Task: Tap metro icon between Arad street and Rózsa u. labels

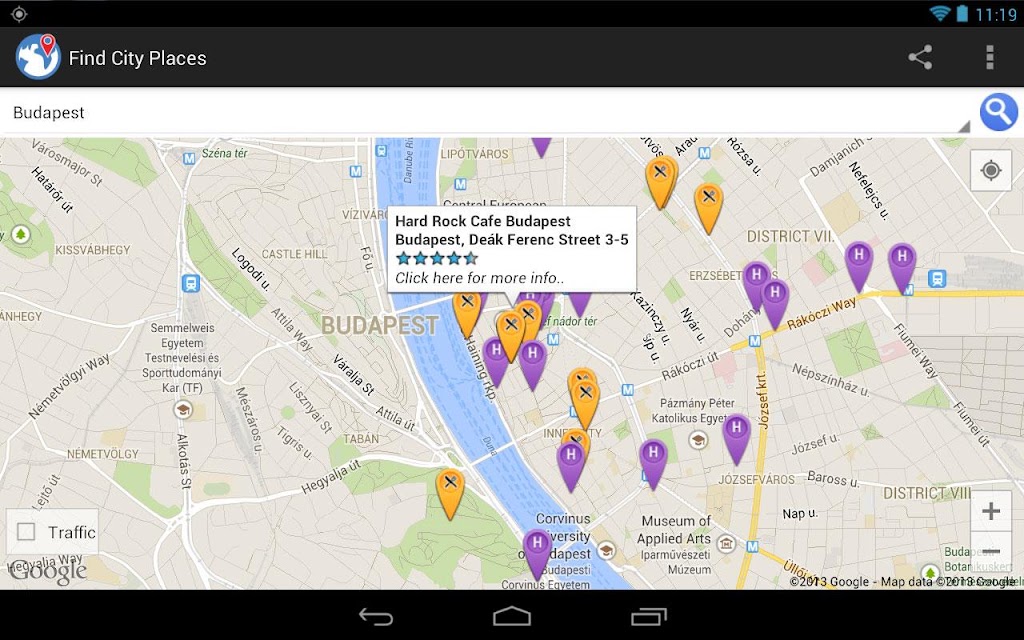Action: click(704, 153)
